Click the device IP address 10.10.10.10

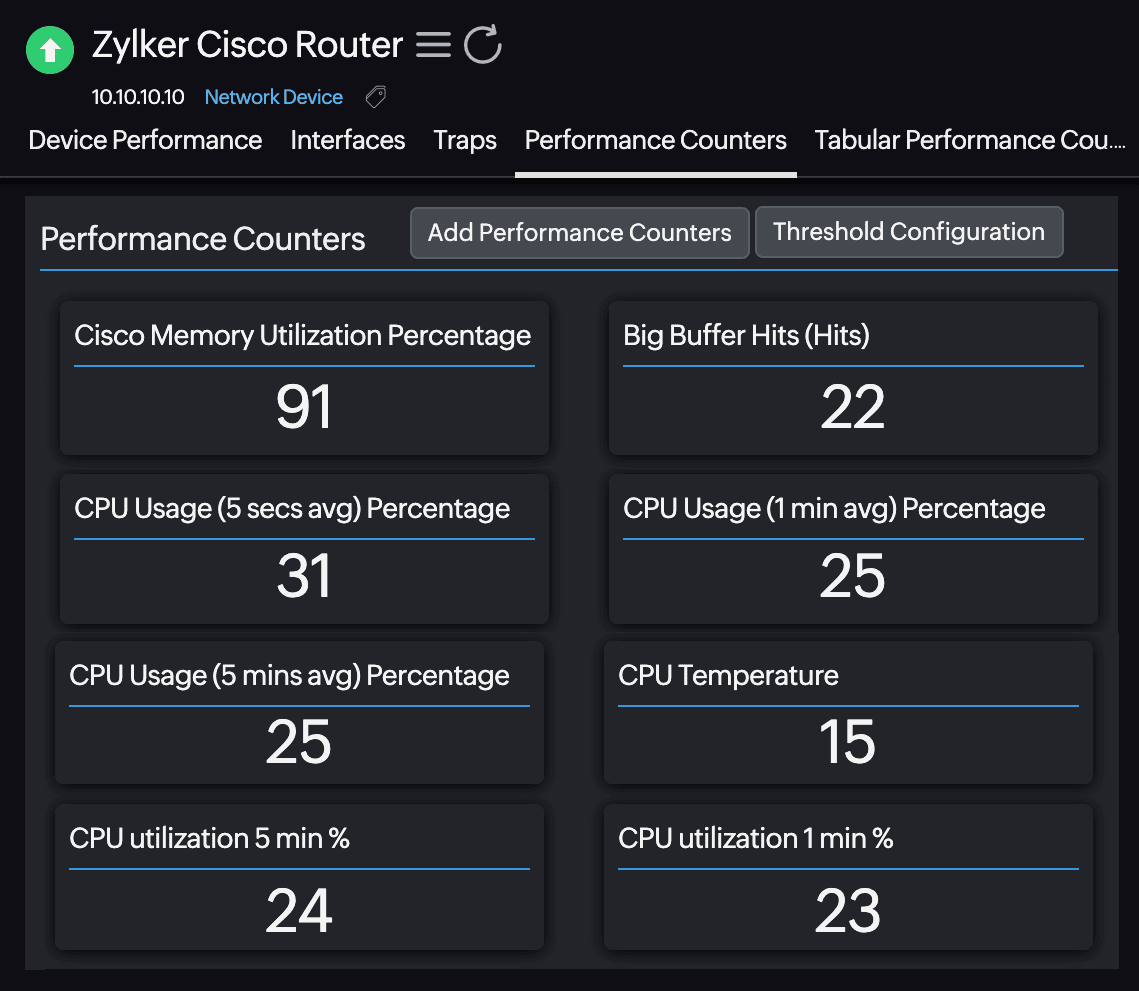[x=137, y=96]
